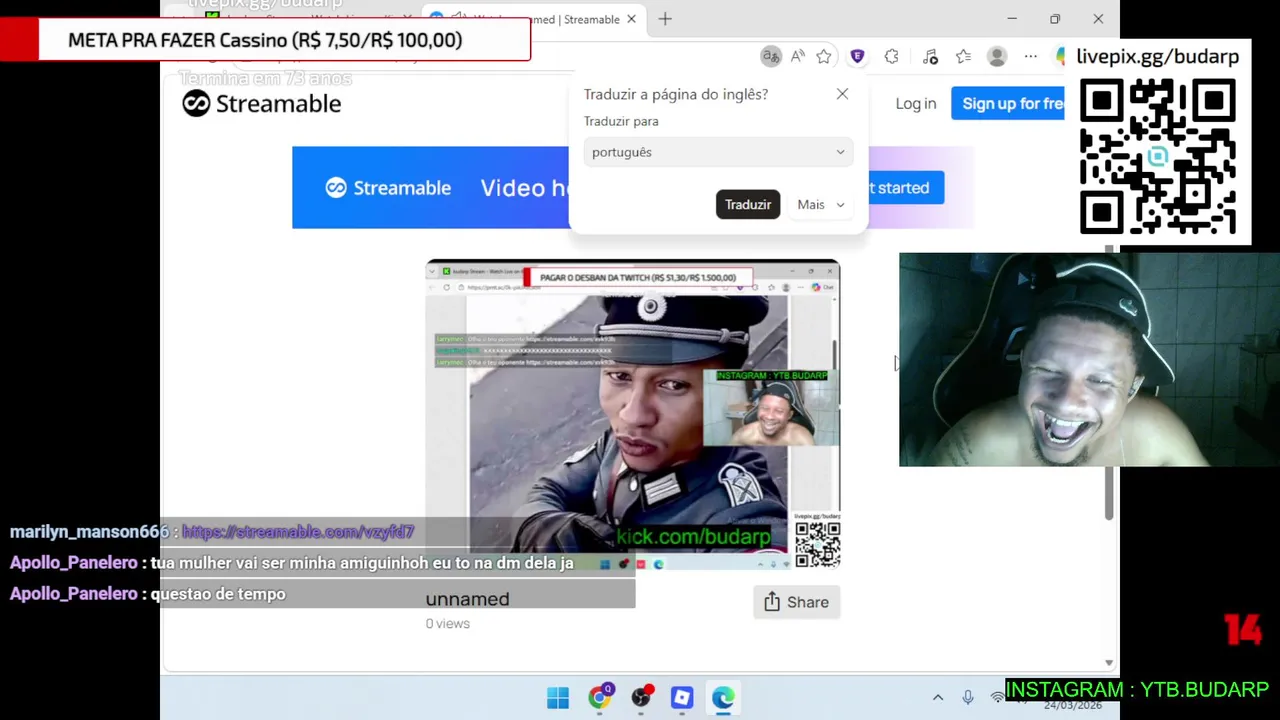Open the Edge settings three-dots menu
This screenshot has width=1280, height=720.
coord(1031,57)
